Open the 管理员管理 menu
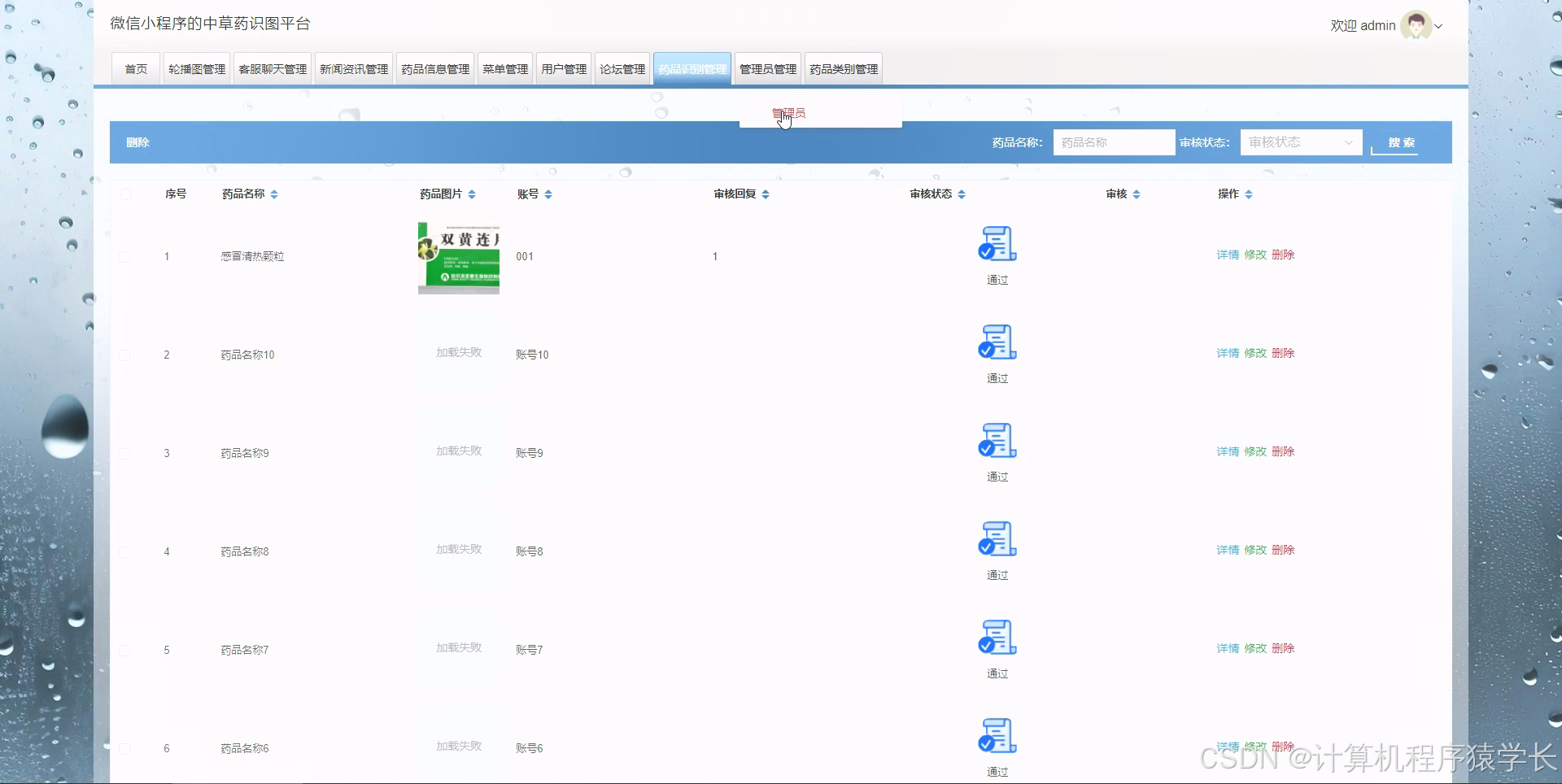1562x784 pixels. (x=768, y=69)
